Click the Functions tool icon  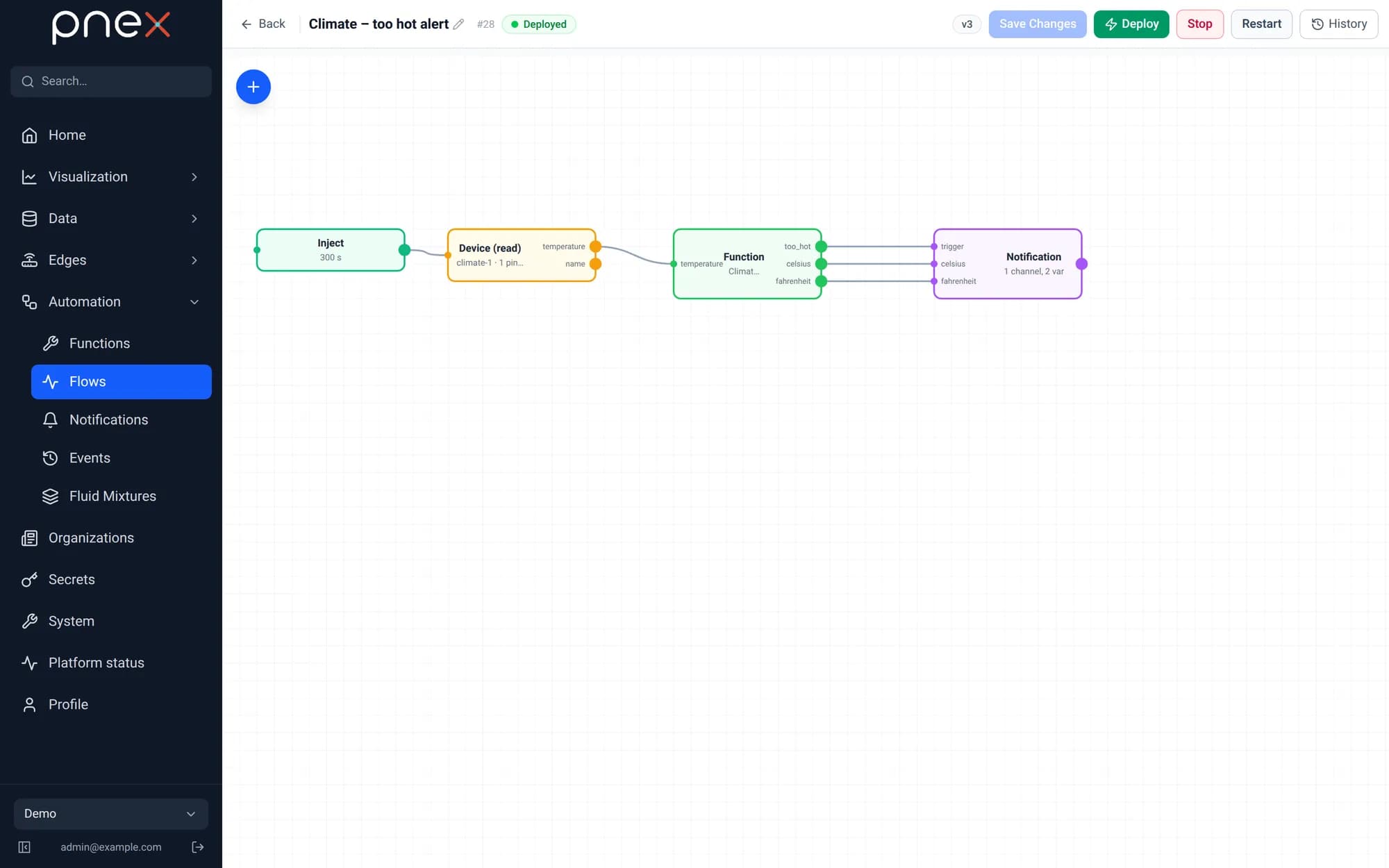coord(50,344)
